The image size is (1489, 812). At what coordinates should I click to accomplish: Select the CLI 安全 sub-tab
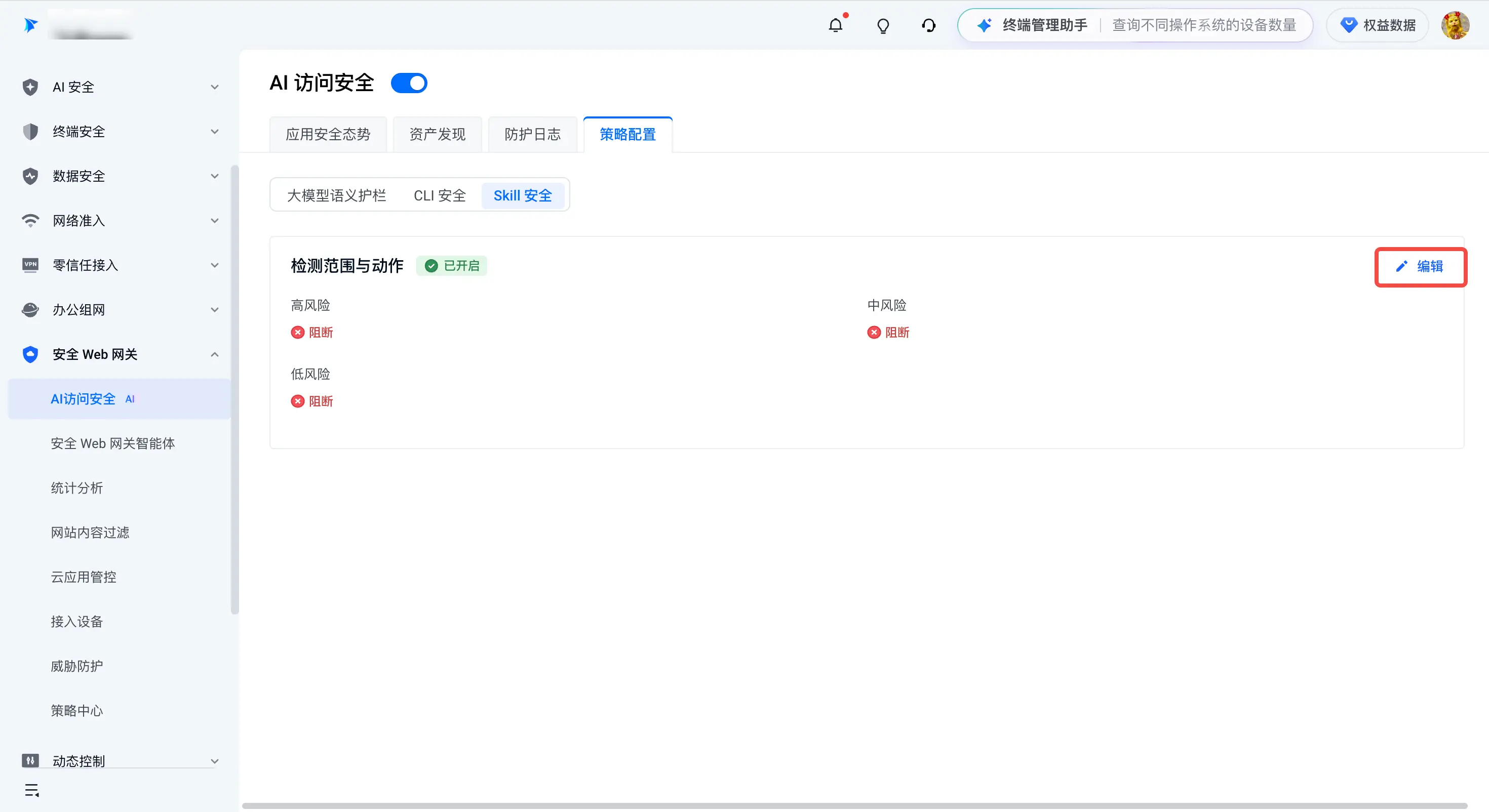click(x=439, y=195)
